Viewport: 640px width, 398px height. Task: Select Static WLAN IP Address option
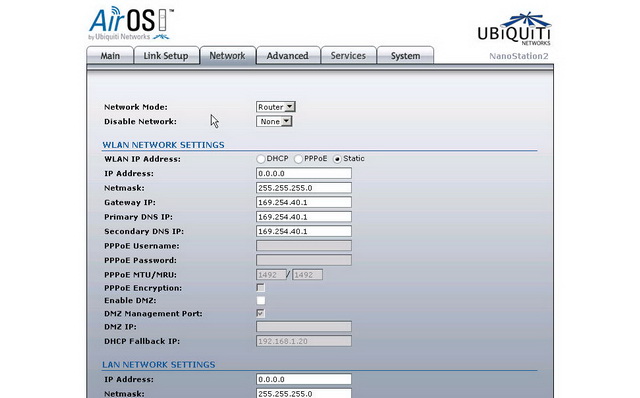337,159
